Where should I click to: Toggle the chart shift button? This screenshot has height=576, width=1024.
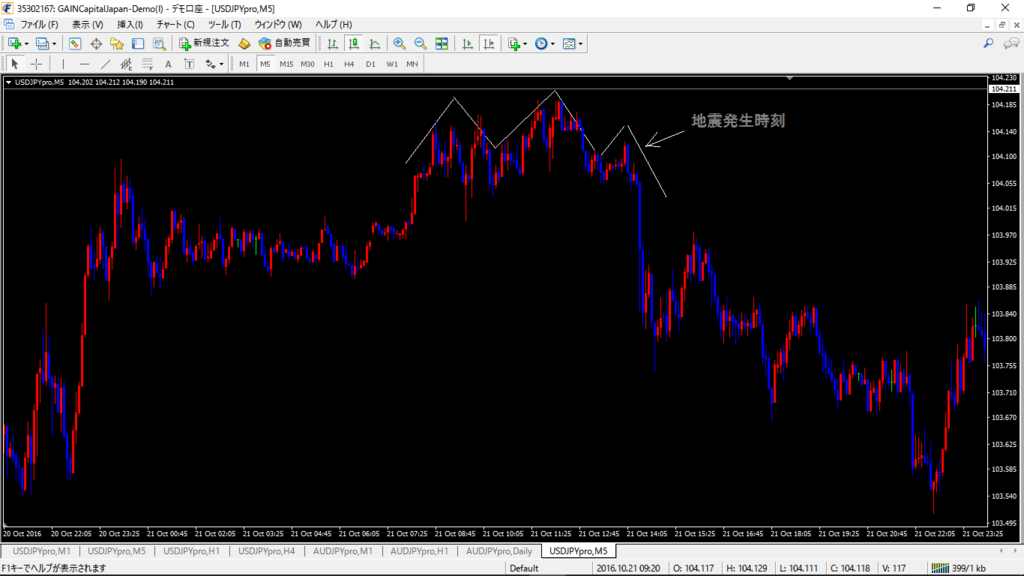488,44
